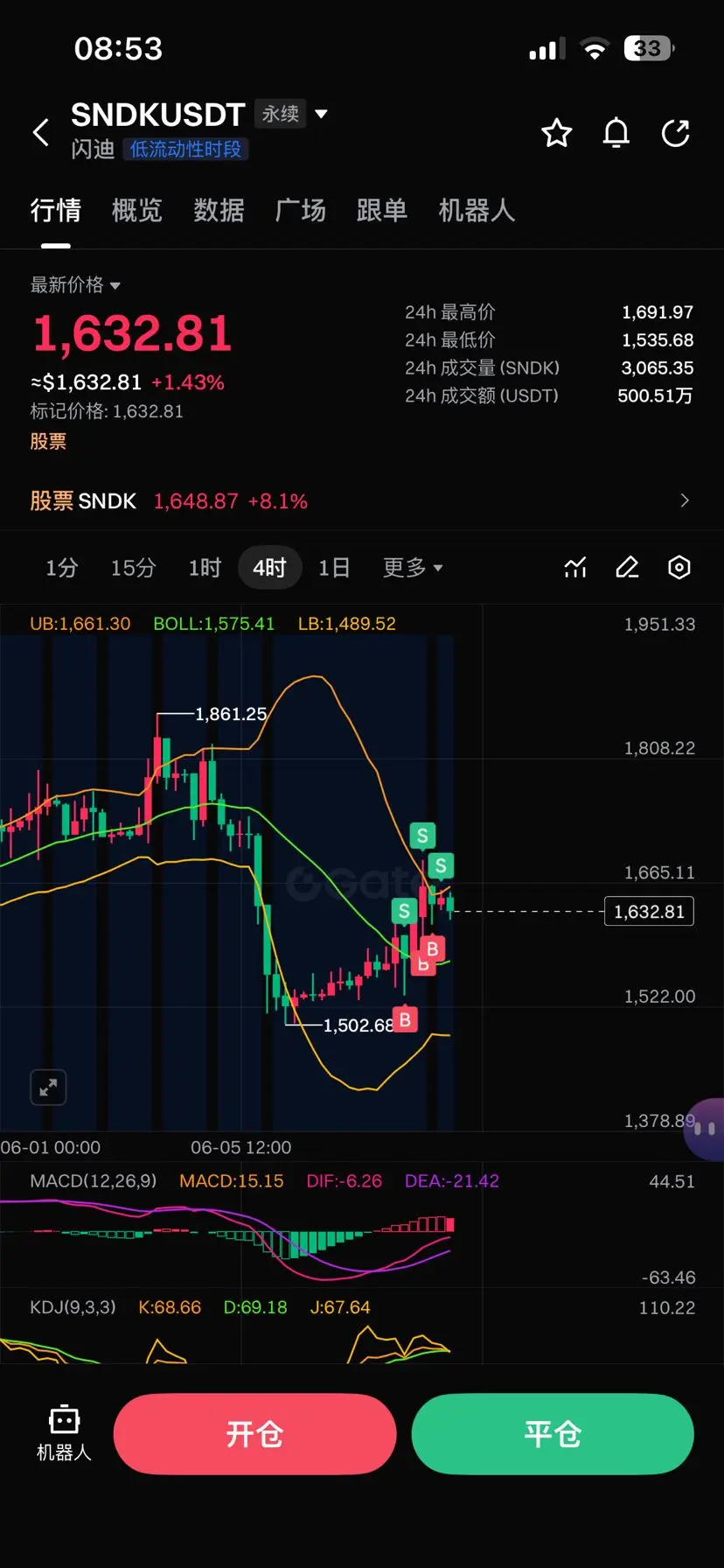
Task: Tap the K:68.66 KDJ value
Action: pos(170,1307)
